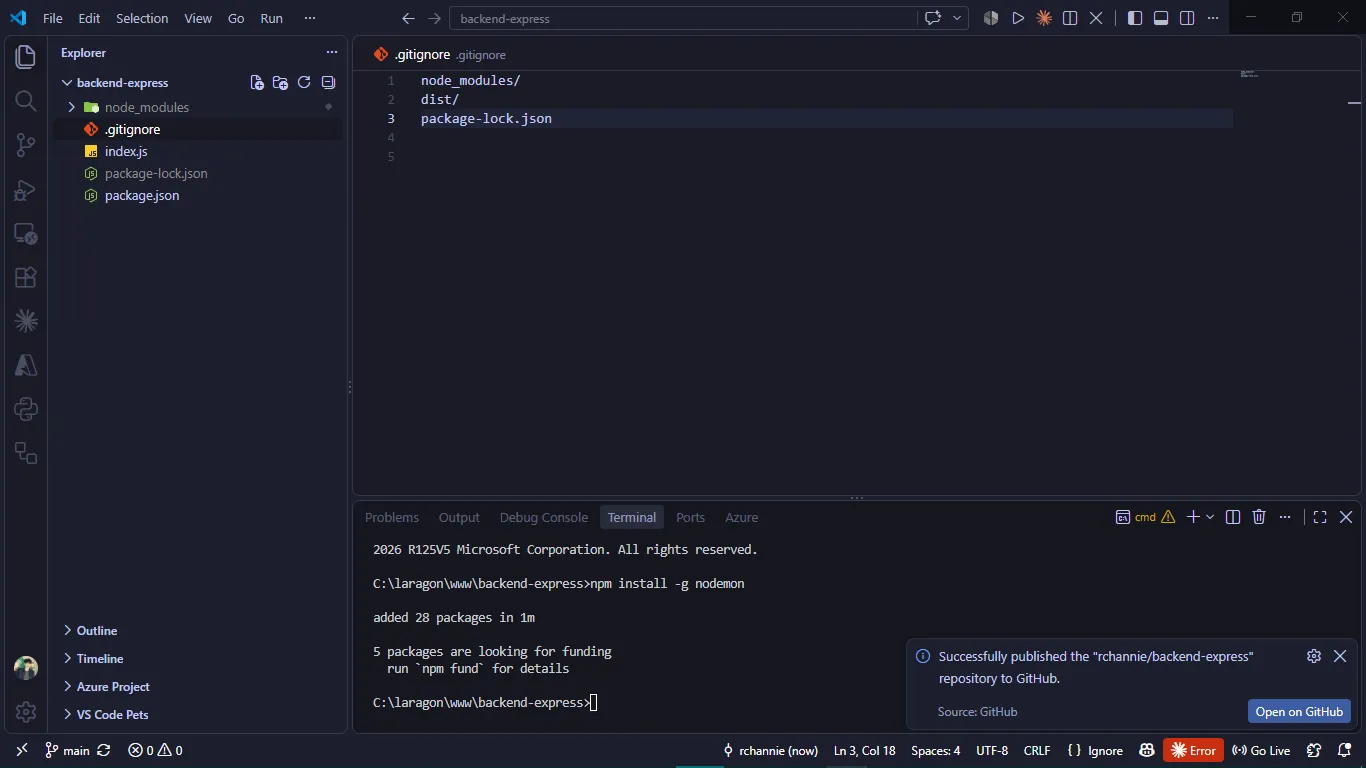Collapse all folders in Explorer
The height and width of the screenshot is (768, 1366).
pyautogui.click(x=328, y=83)
